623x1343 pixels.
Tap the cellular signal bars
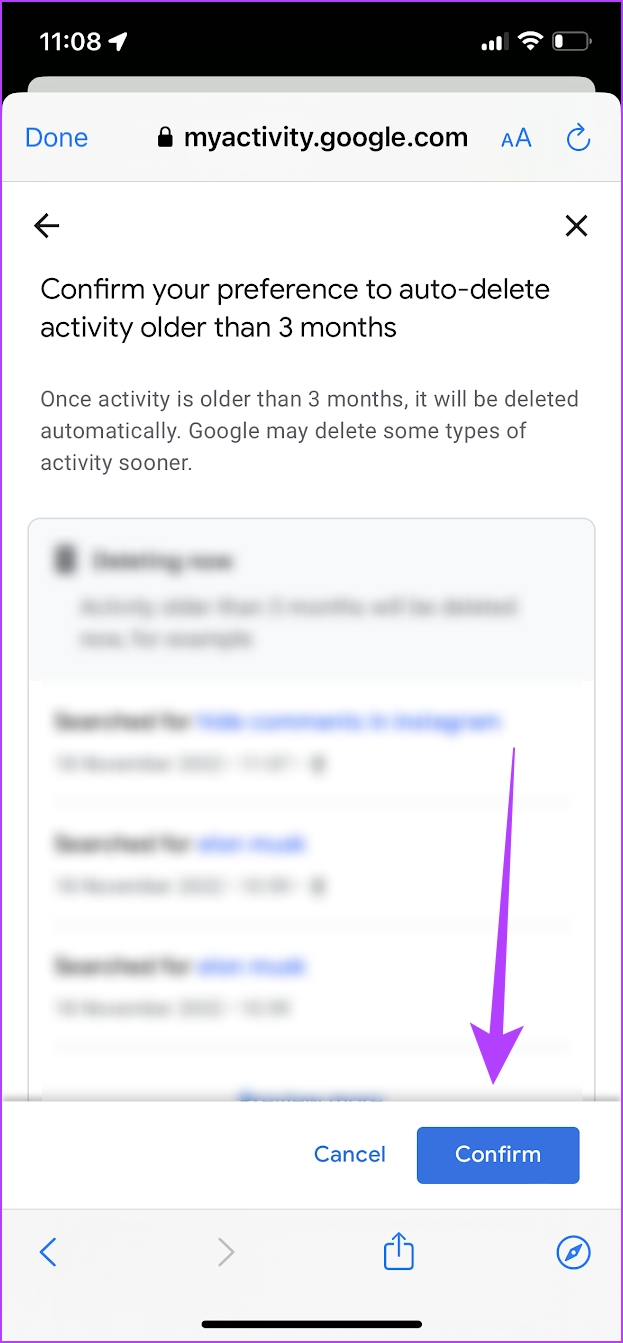[494, 42]
